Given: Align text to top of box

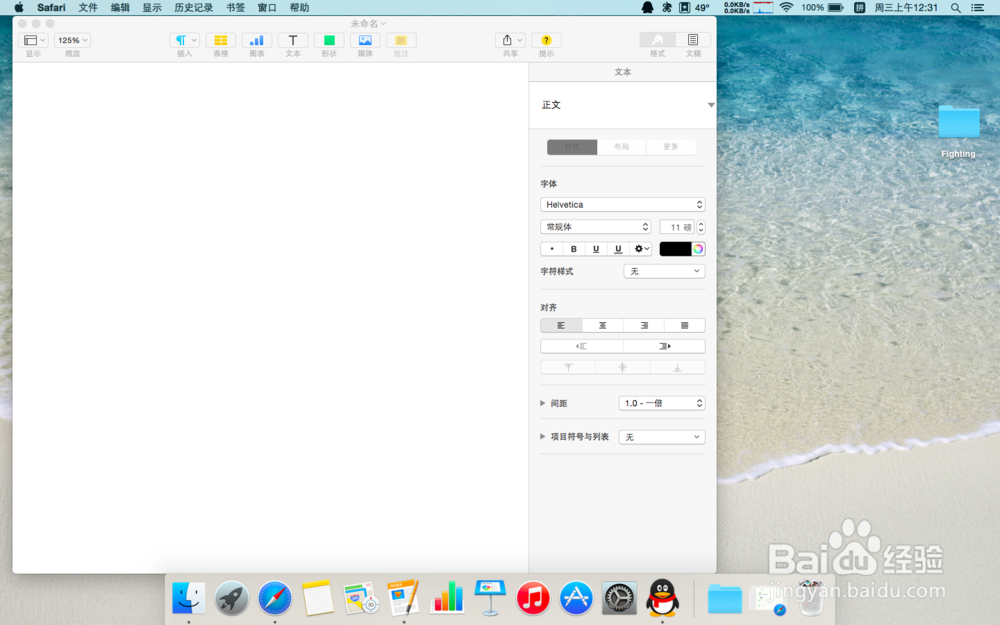Looking at the screenshot, I should pyautogui.click(x=568, y=367).
